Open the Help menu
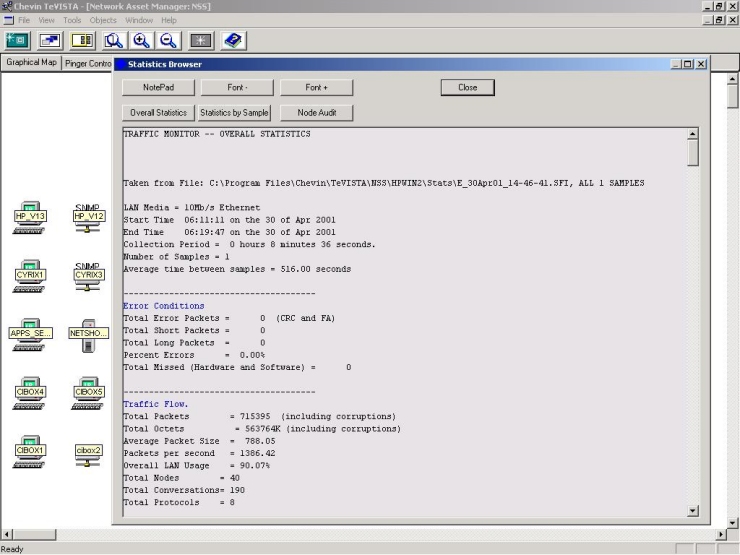This screenshot has width=740, height=555. 168,20
